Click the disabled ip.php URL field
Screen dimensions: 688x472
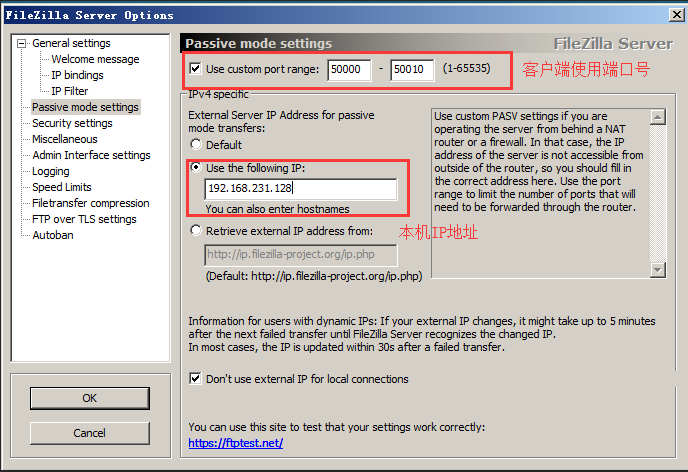301,255
